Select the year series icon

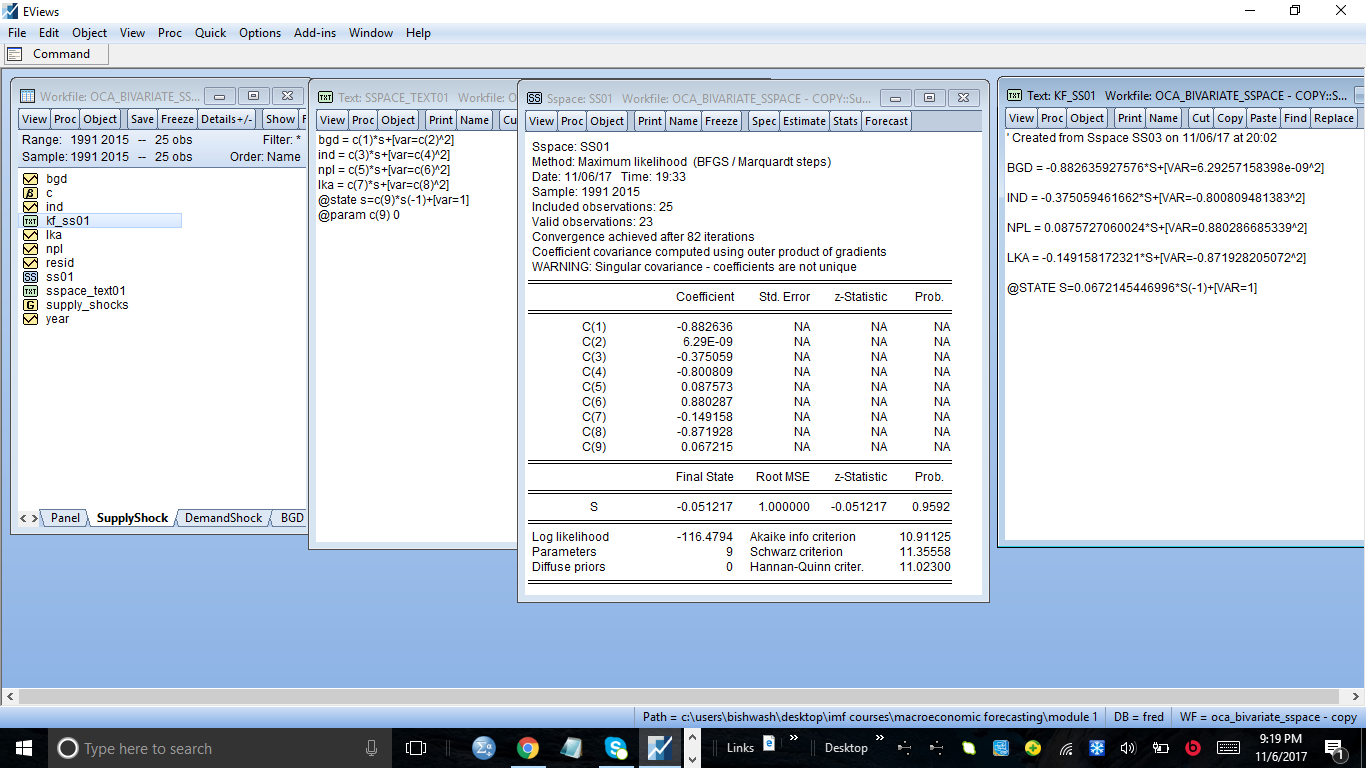[30, 319]
